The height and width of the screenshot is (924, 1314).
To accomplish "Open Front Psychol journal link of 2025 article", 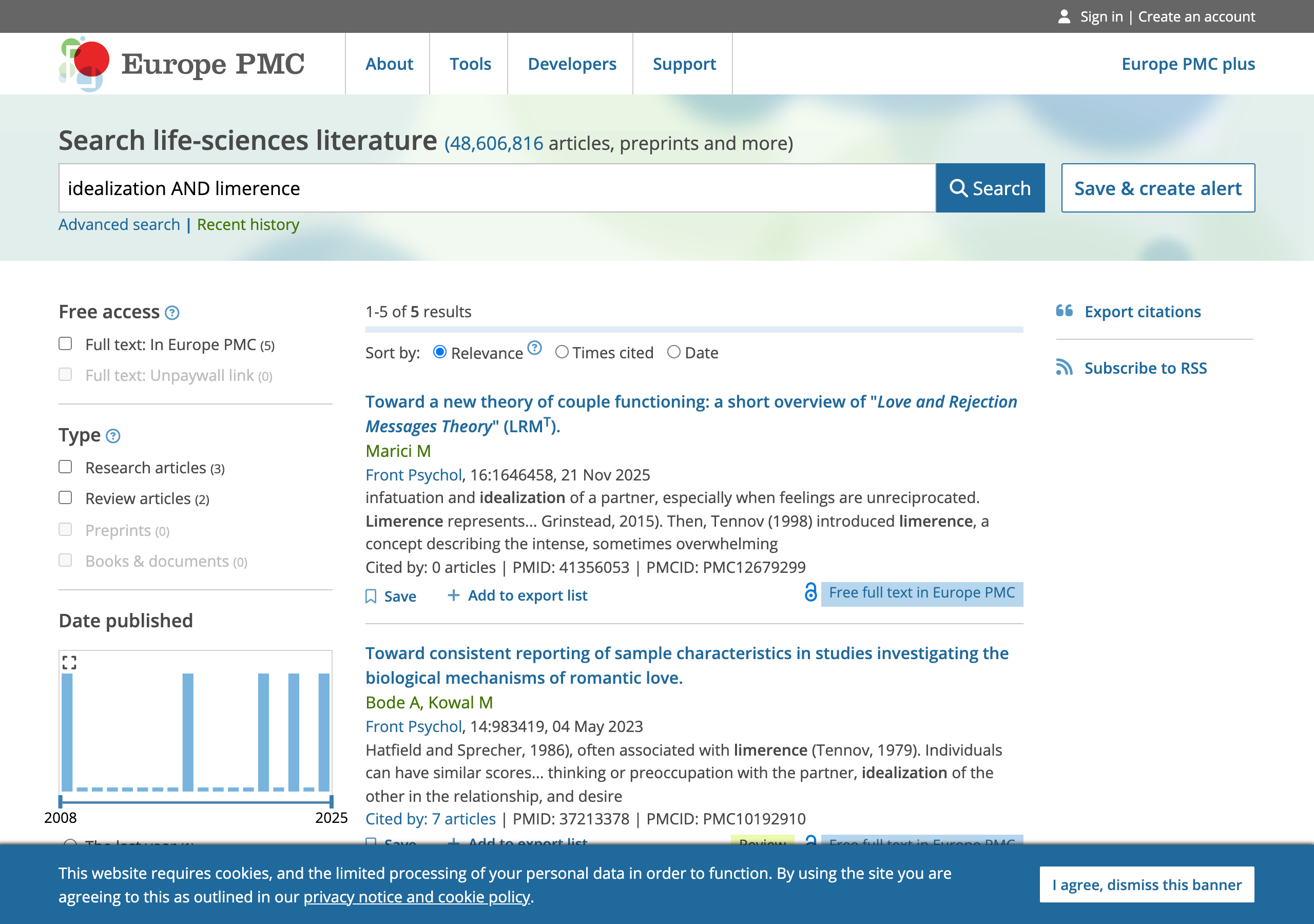I will (413, 475).
